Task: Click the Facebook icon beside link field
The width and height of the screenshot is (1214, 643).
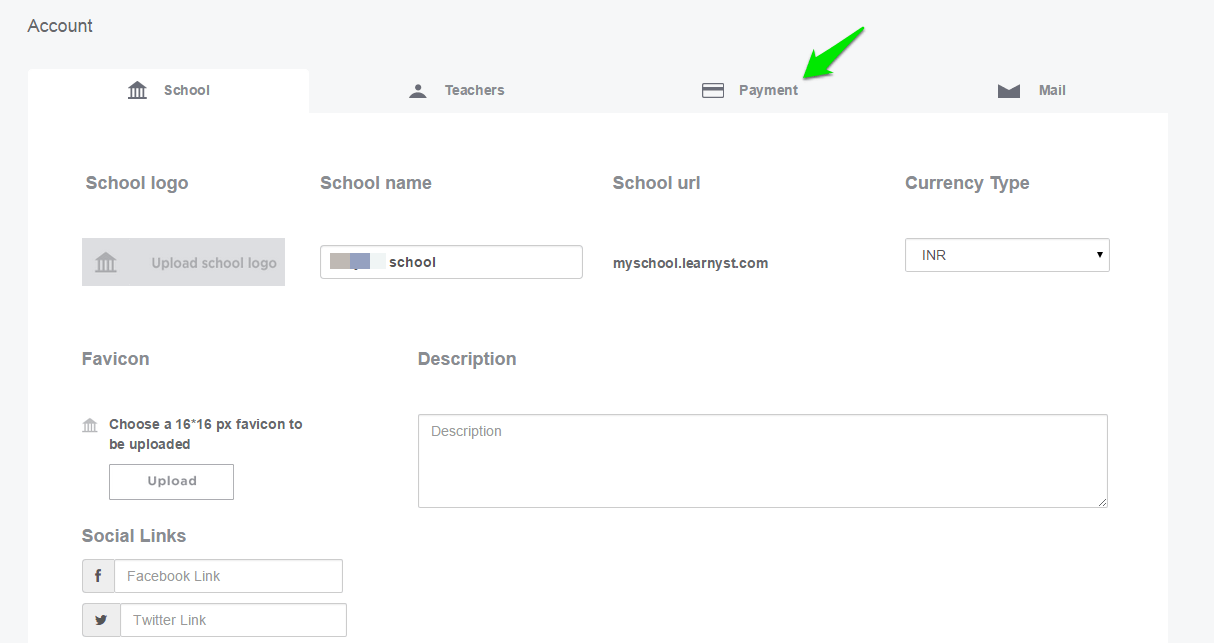Action: pyautogui.click(x=98, y=576)
